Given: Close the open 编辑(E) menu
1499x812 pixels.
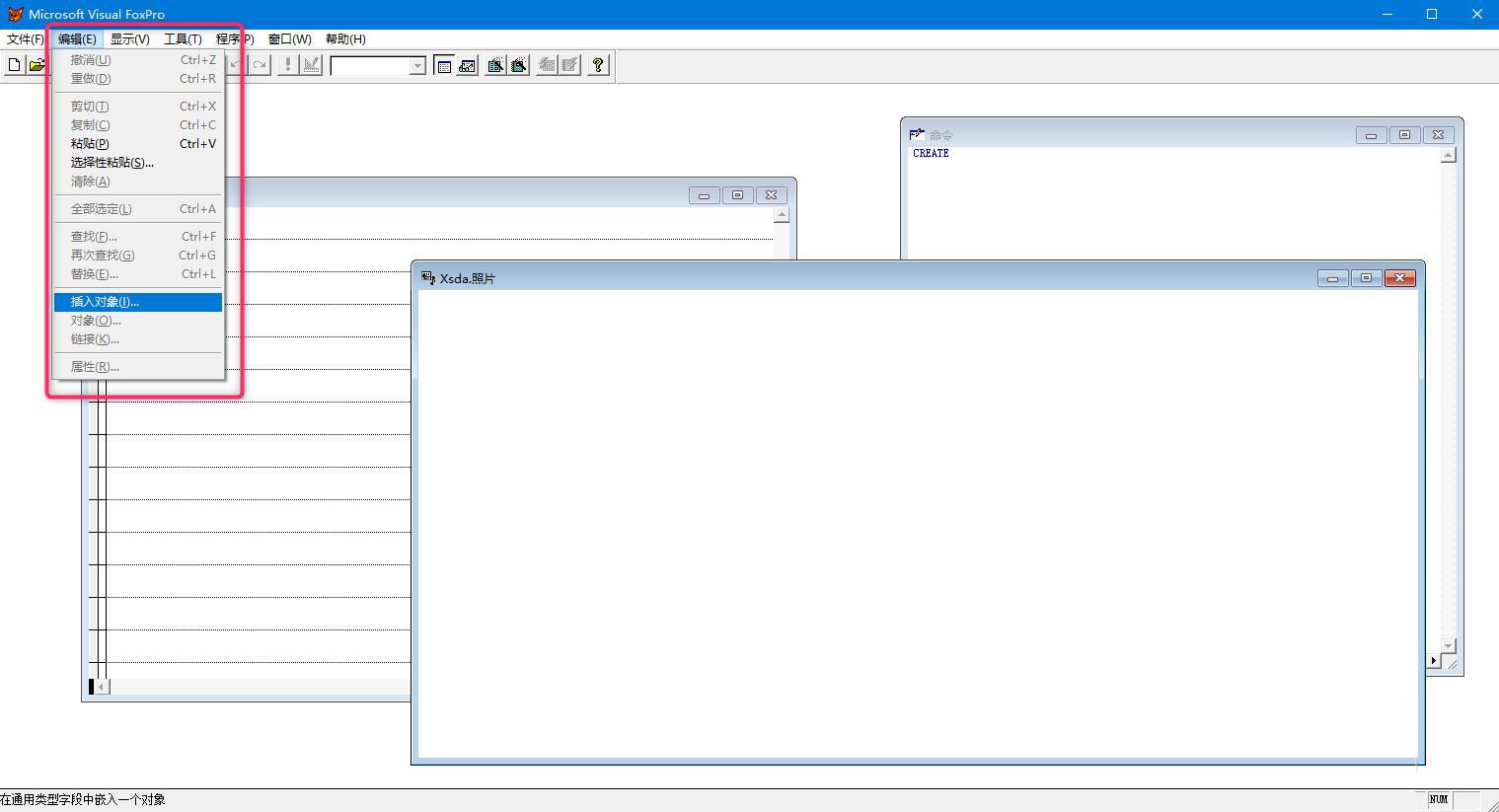Looking at the screenshot, I should (77, 39).
